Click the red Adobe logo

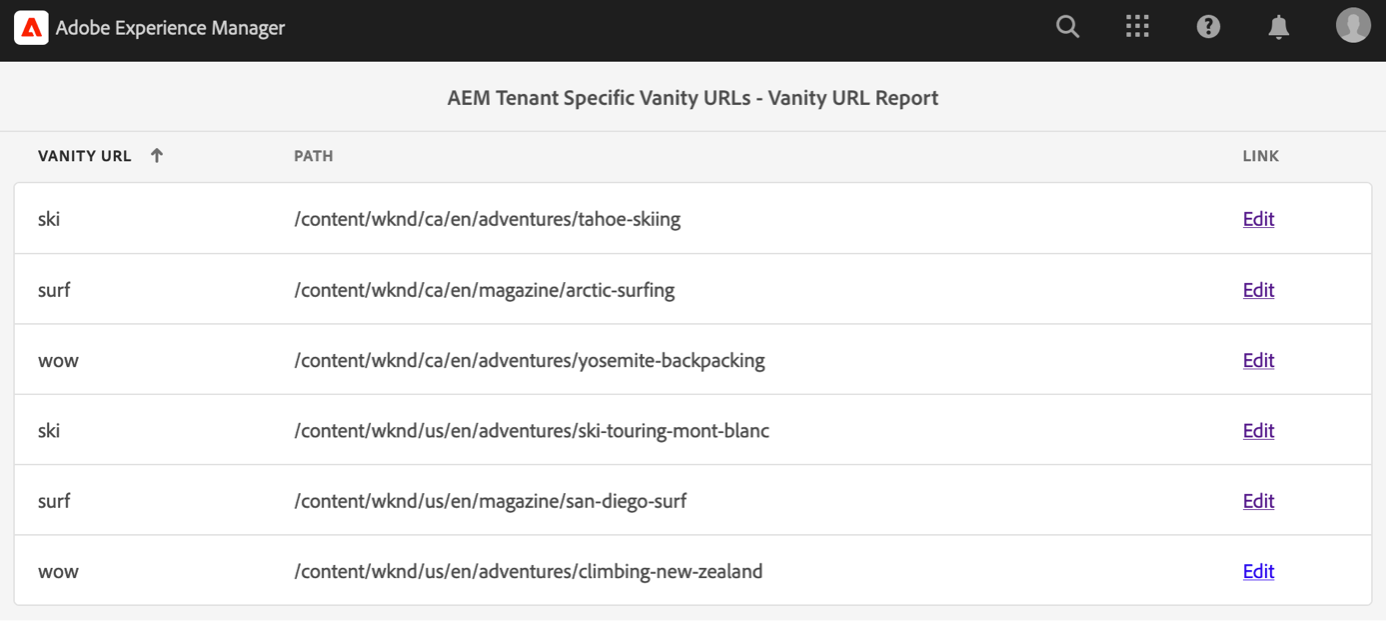(30, 27)
